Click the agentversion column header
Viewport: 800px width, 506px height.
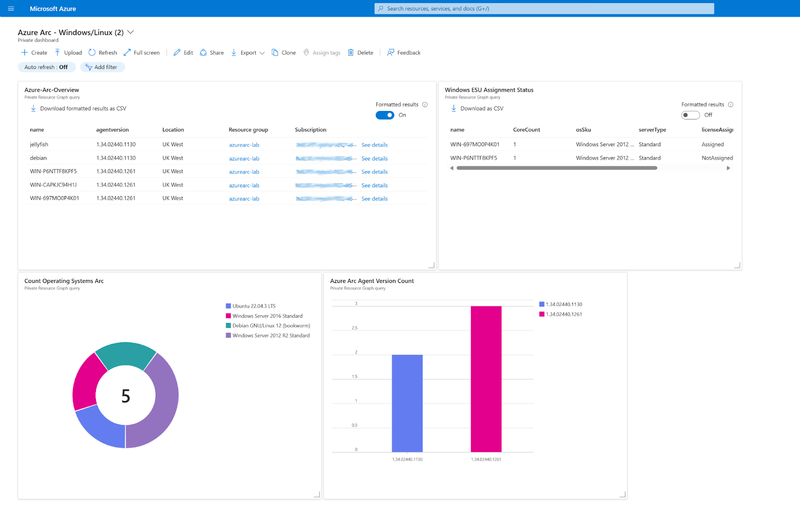coord(112,130)
